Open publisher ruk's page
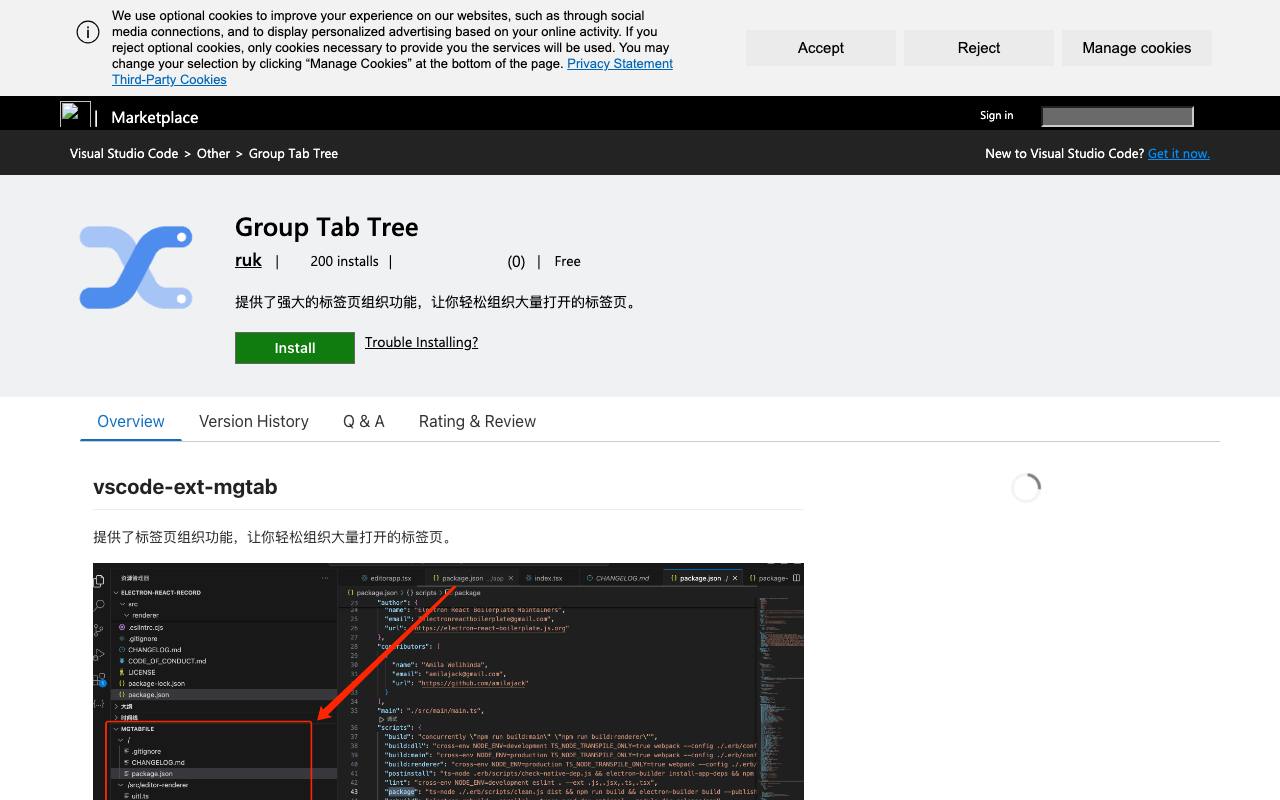 coord(248,260)
